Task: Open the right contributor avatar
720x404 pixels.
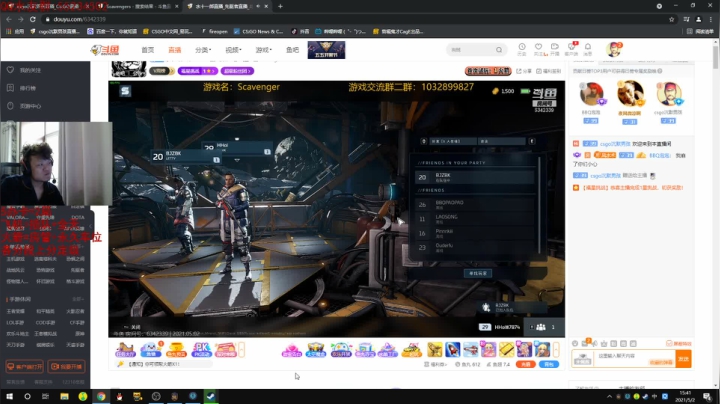Action: pos(669,95)
